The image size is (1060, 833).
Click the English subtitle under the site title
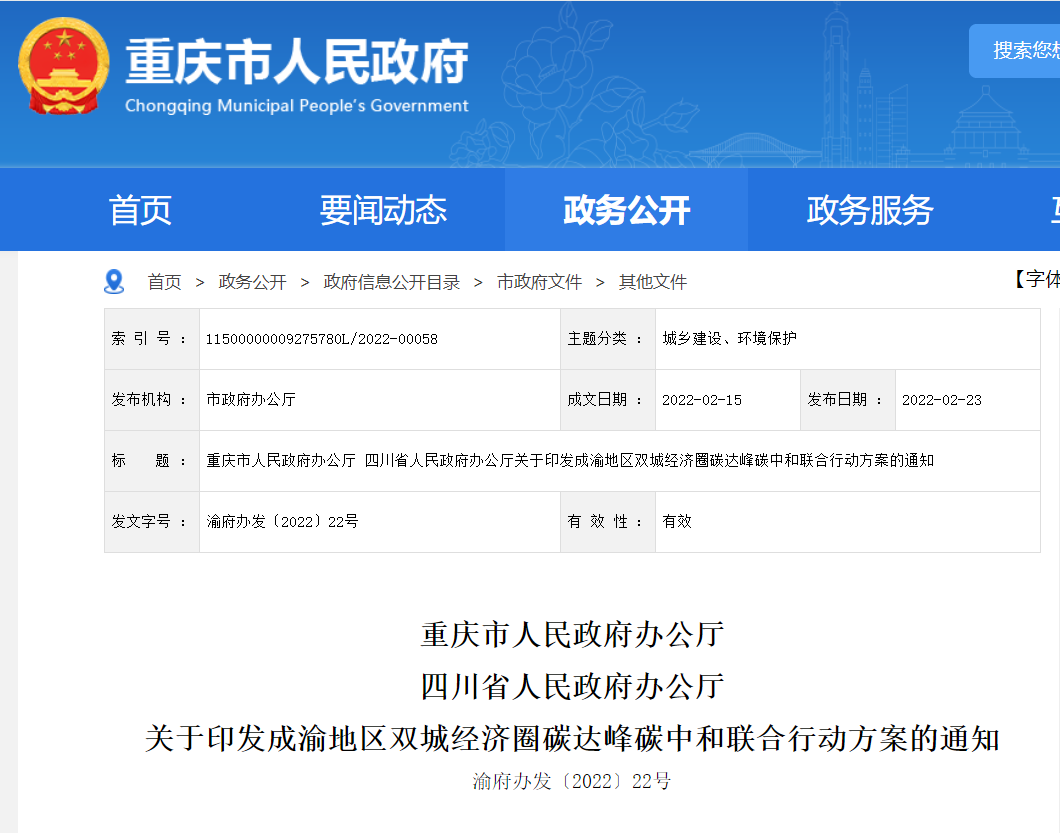296,106
